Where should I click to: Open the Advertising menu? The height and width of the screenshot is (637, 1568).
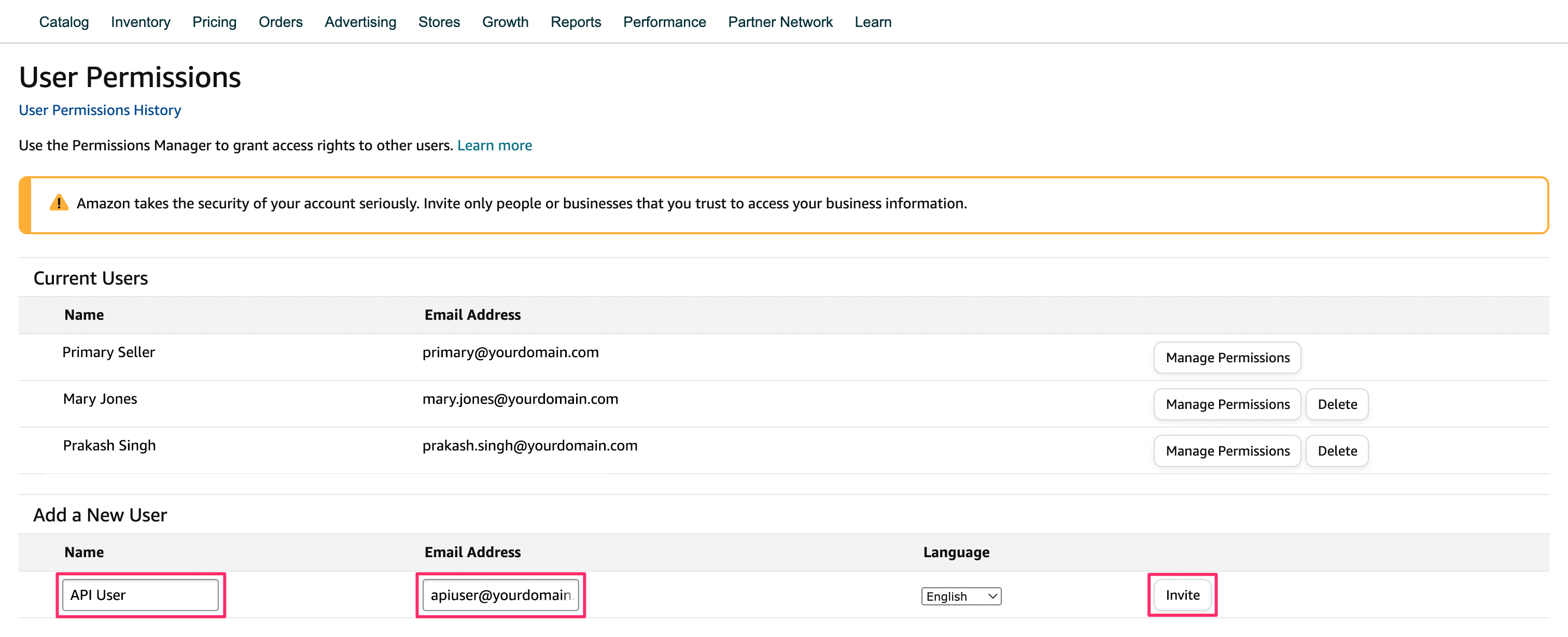tap(360, 22)
